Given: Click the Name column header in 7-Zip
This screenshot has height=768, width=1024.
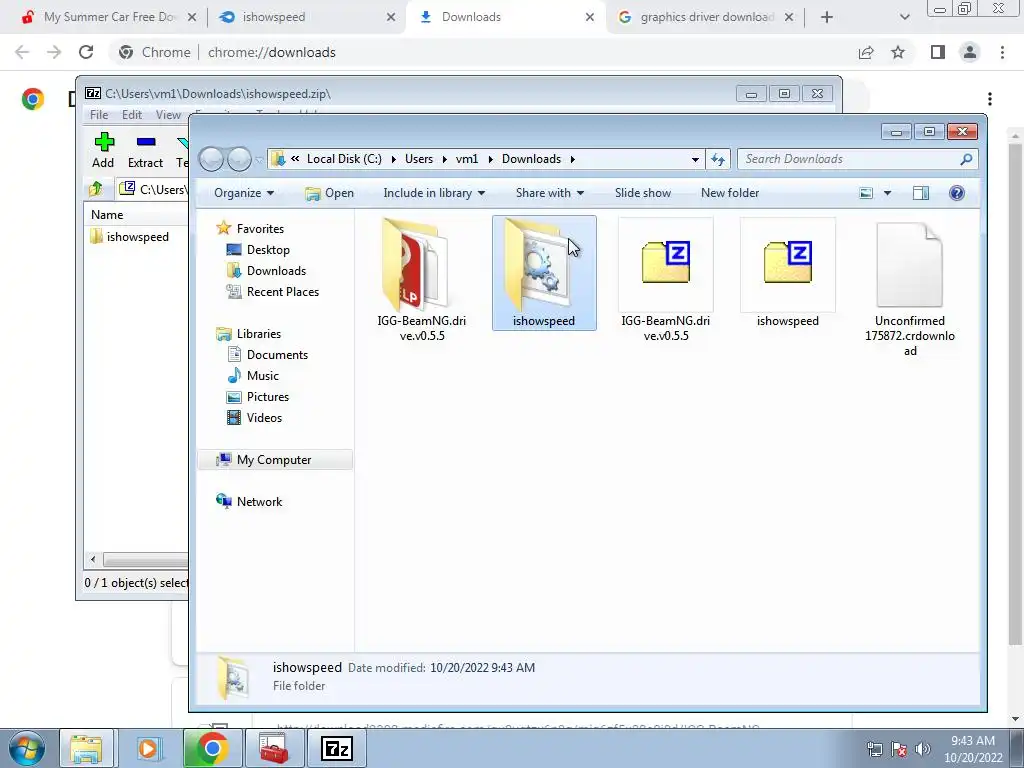Looking at the screenshot, I should click(x=107, y=214).
